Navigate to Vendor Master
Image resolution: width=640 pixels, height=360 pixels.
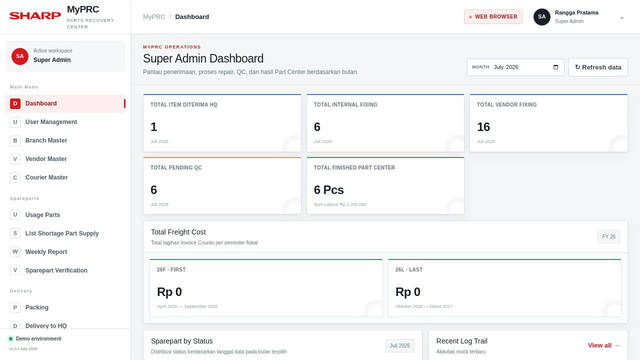66,159
